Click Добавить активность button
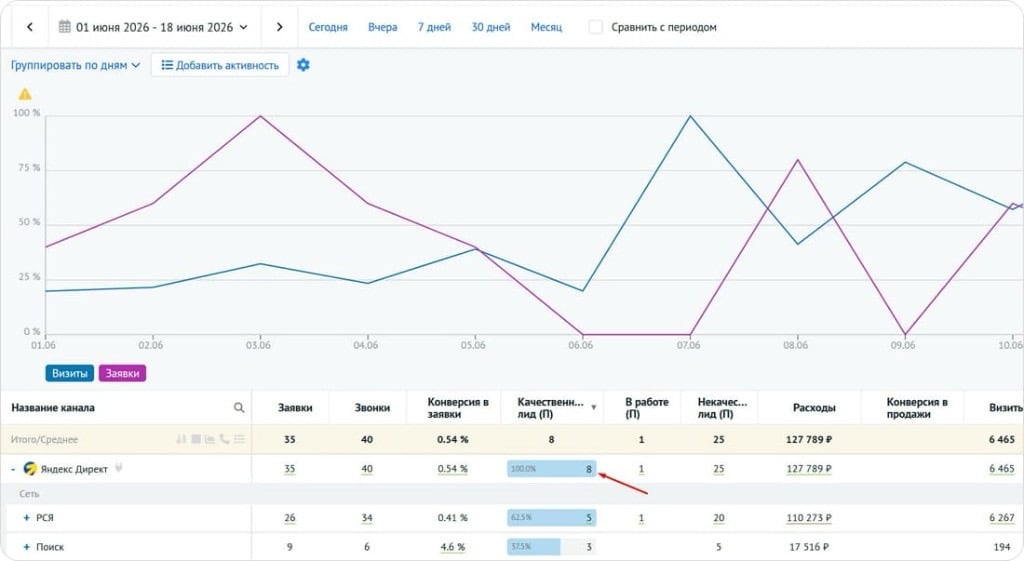 click(220, 65)
